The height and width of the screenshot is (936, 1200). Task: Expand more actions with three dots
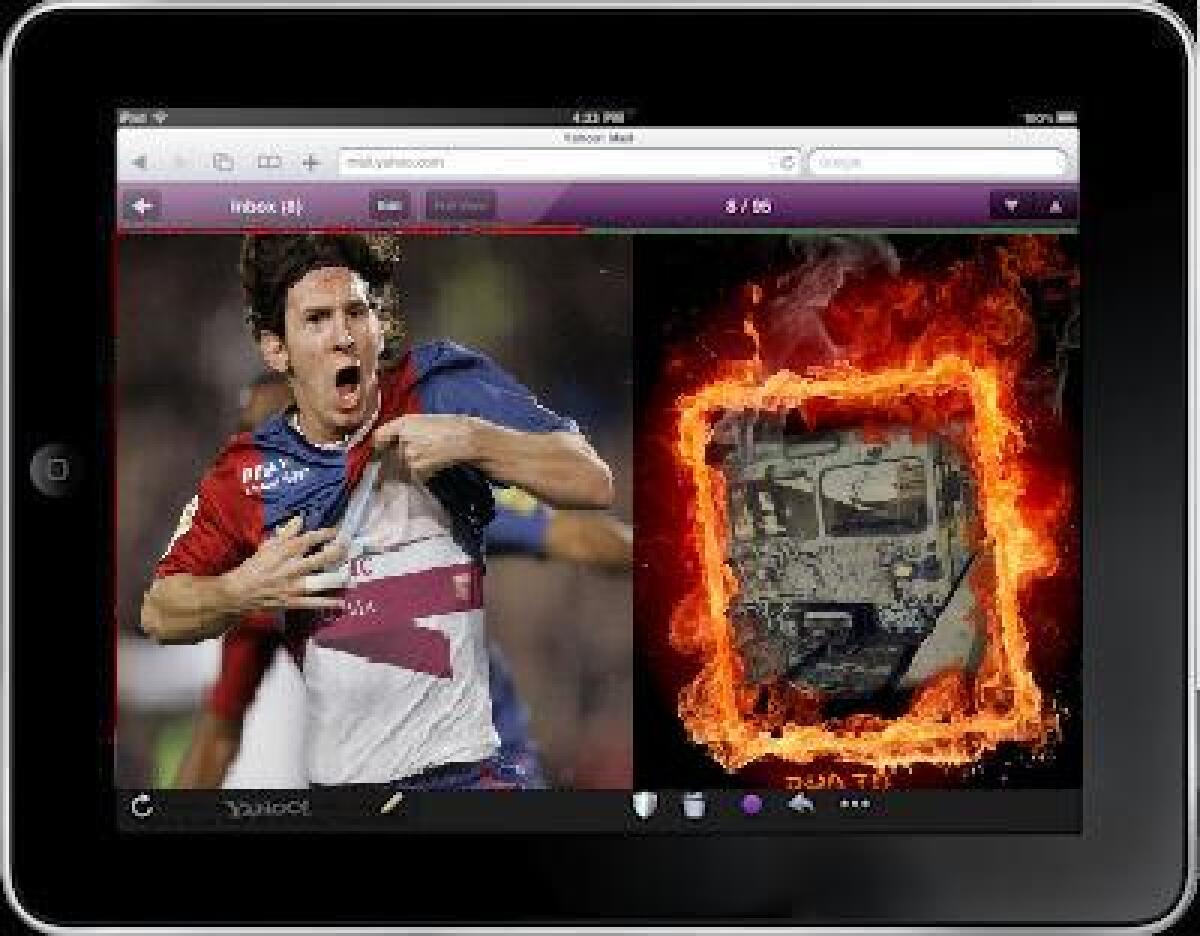pos(854,804)
